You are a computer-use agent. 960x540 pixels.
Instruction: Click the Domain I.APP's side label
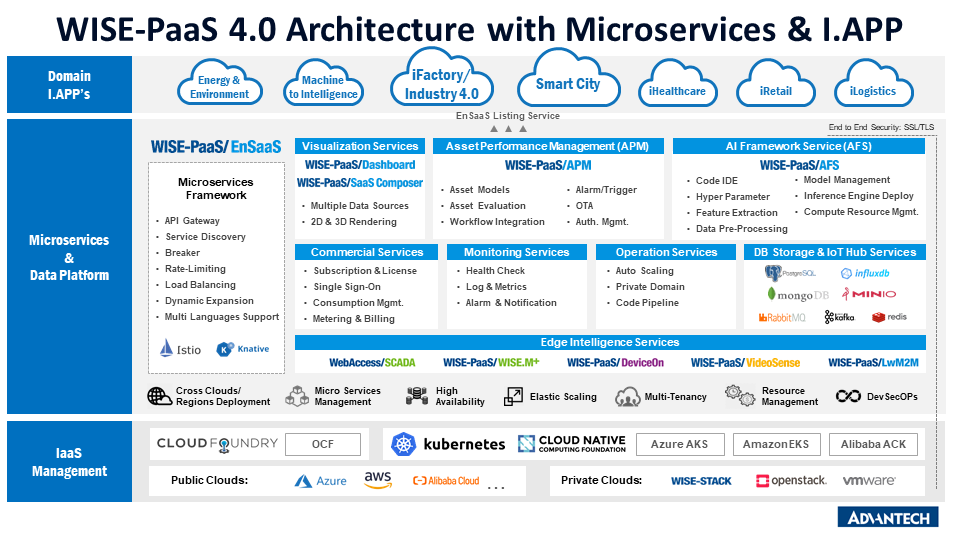coord(69,85)
